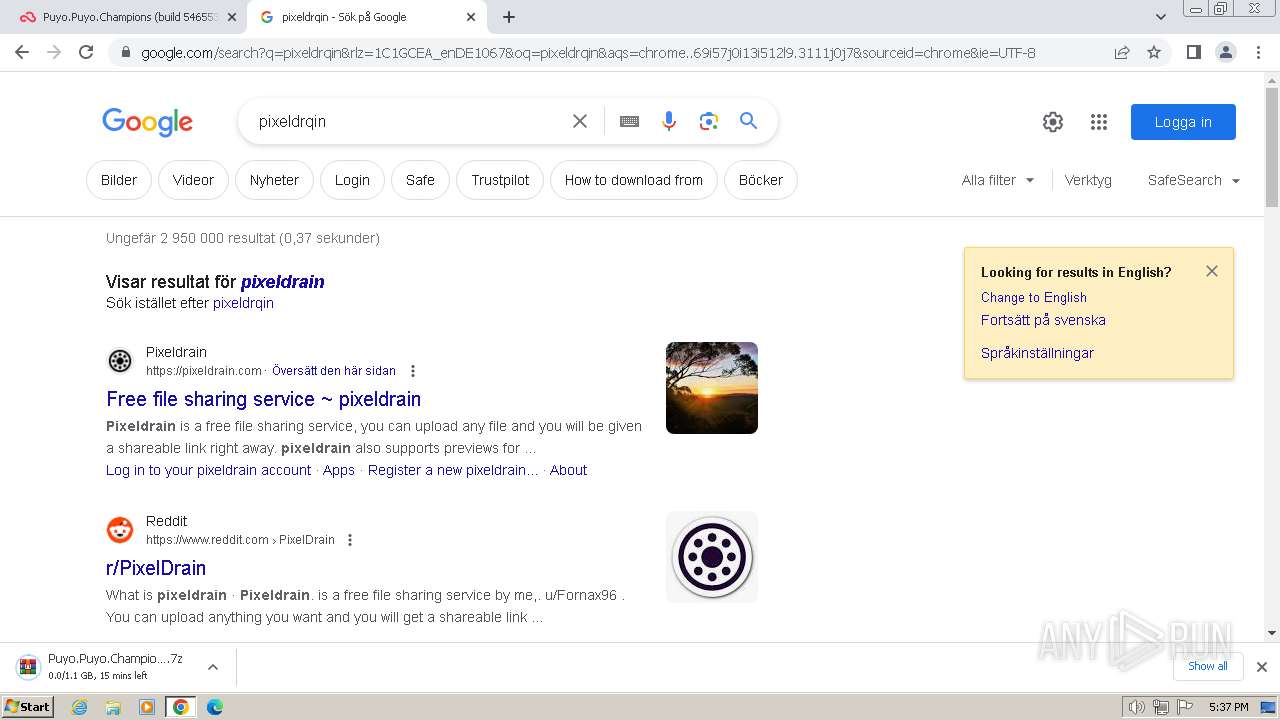Filter results by Bilder
Viewport: 1280px width, 720px height.
point(119,180)
